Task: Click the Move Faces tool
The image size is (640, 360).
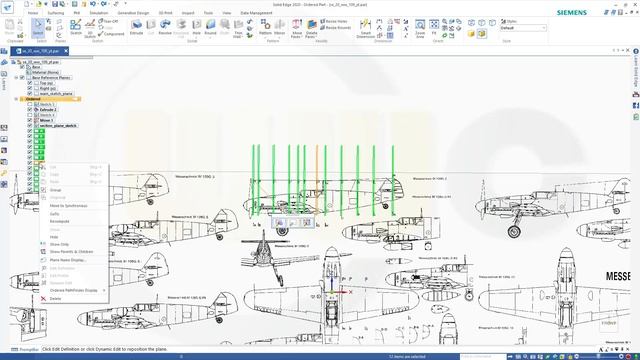Action: [297, 29]
